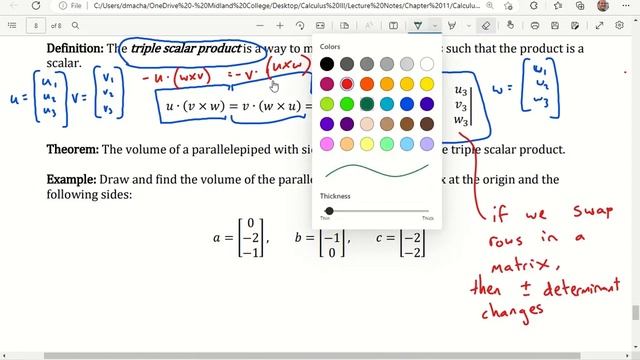
Task: View site information for the file
Action: tap(70, 6)
